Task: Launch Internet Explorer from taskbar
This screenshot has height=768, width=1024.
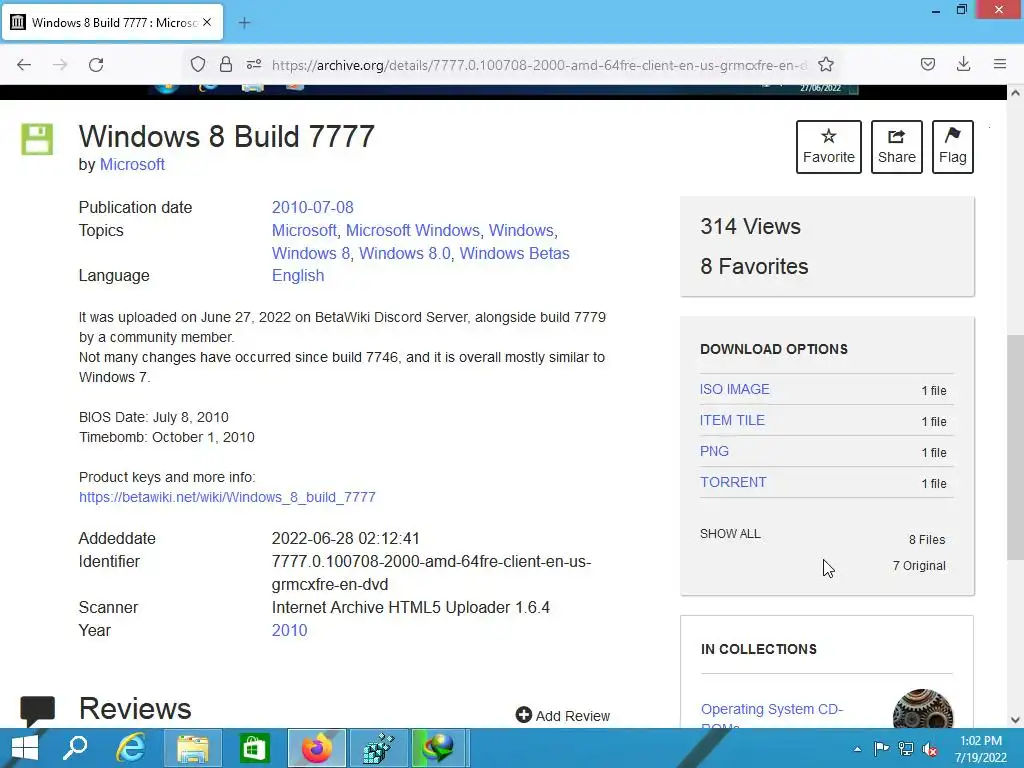Action: [131, 748]
